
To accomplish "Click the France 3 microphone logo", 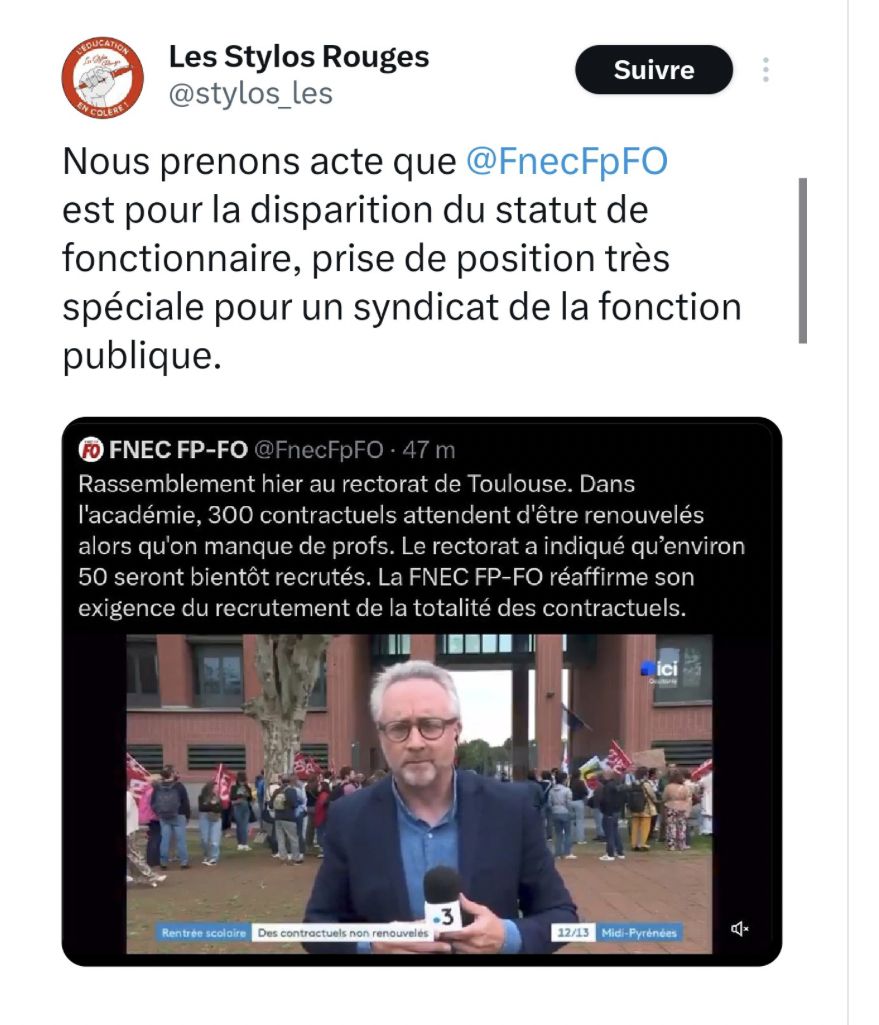I will 444,916.
